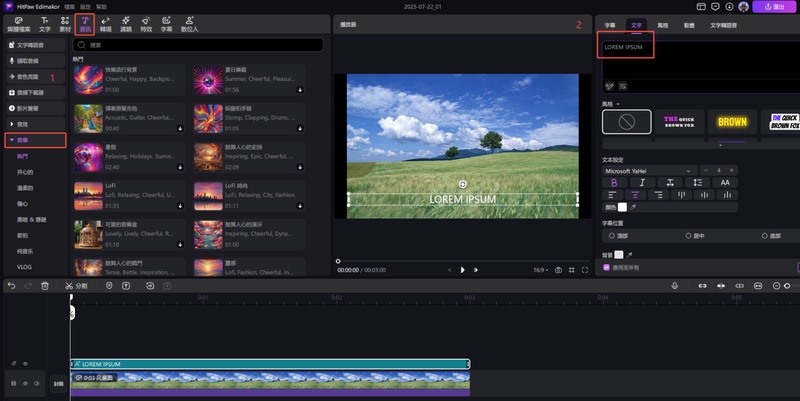
Task: Hide the video track with eye icon
Action: [25, 383]
